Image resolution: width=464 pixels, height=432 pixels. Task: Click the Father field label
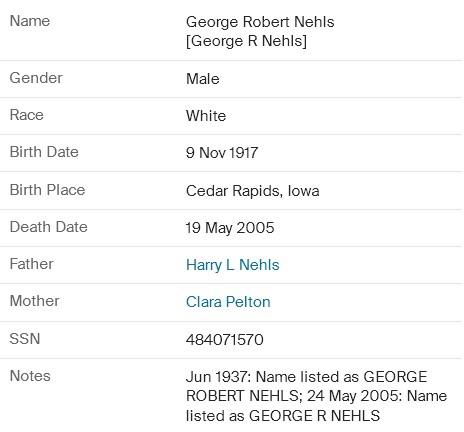tap(32, 264)
